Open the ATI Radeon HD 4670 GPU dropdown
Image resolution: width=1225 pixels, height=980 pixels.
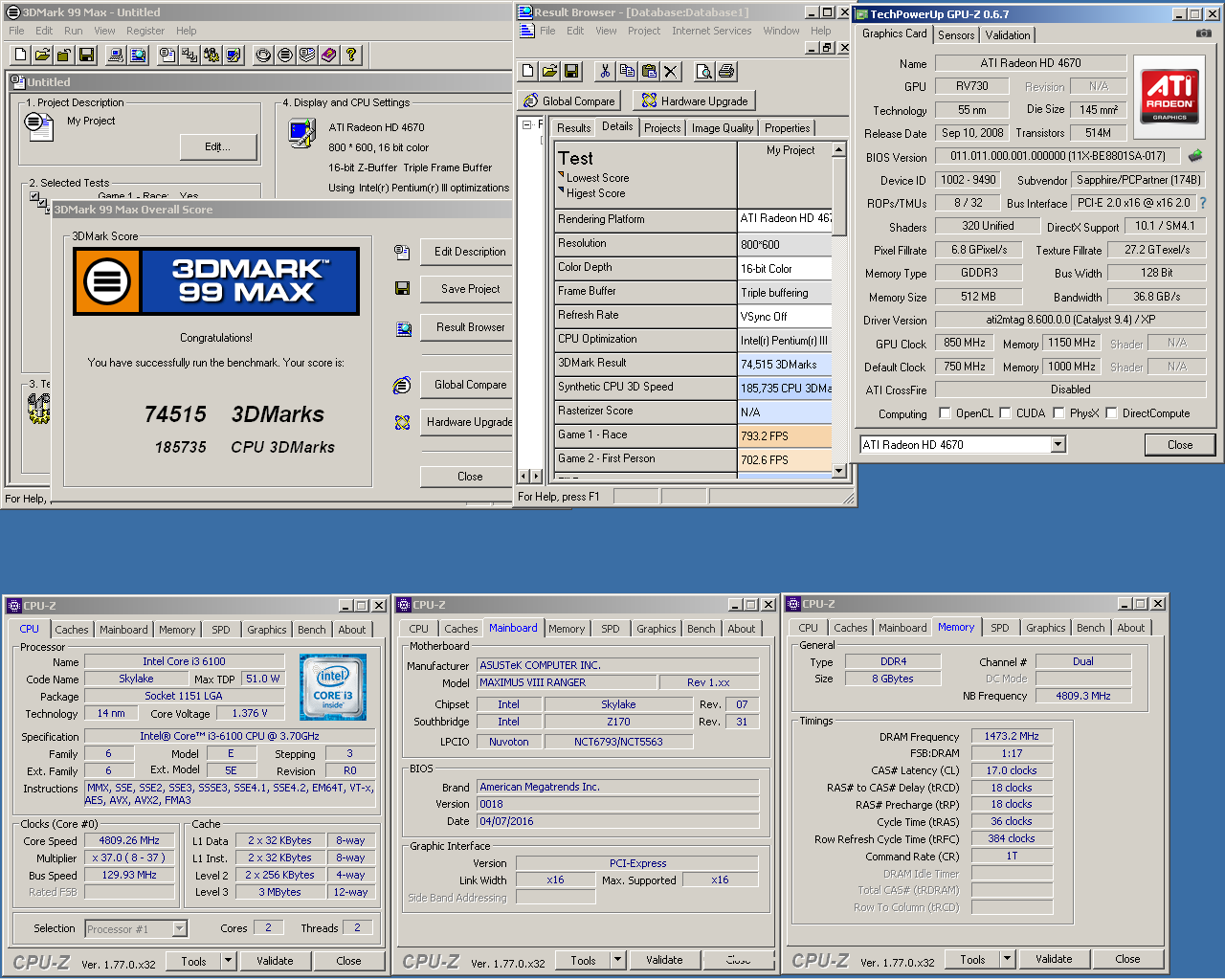pos(1058,444)
